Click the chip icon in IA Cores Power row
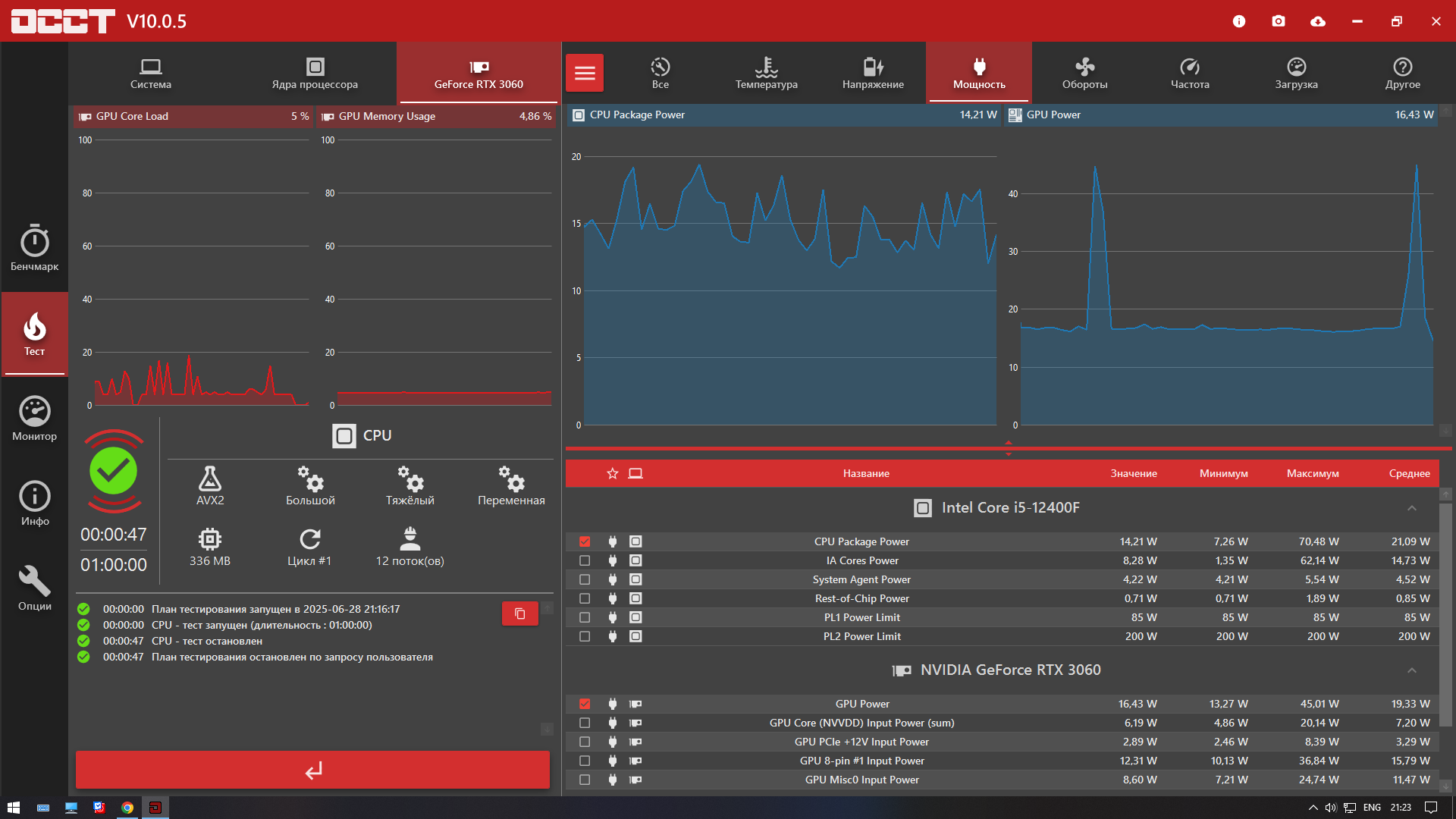1456x819 pixels. 635,560
